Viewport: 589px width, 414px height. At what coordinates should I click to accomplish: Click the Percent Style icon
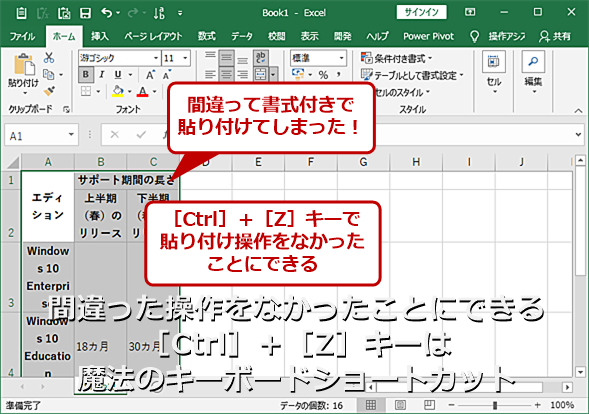tap(323, 75)
